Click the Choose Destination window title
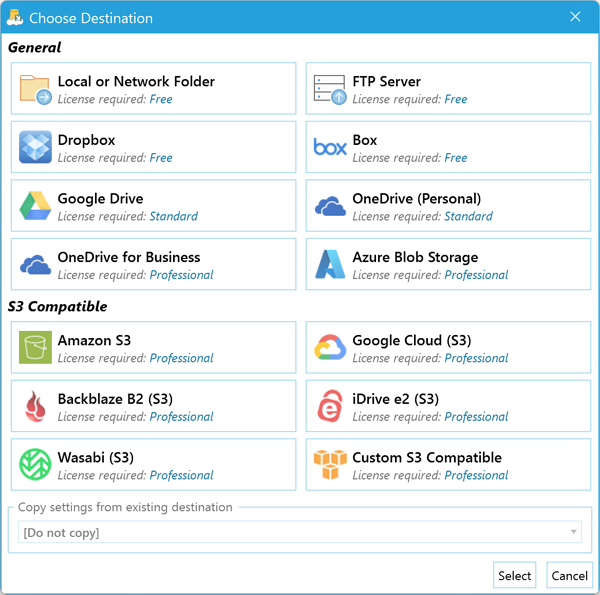This screenshot has width=600, height=595. (91, 18)
